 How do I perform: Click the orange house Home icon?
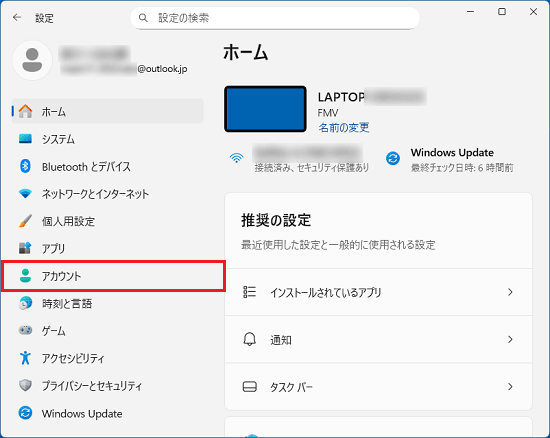click(x=25, y=111)
